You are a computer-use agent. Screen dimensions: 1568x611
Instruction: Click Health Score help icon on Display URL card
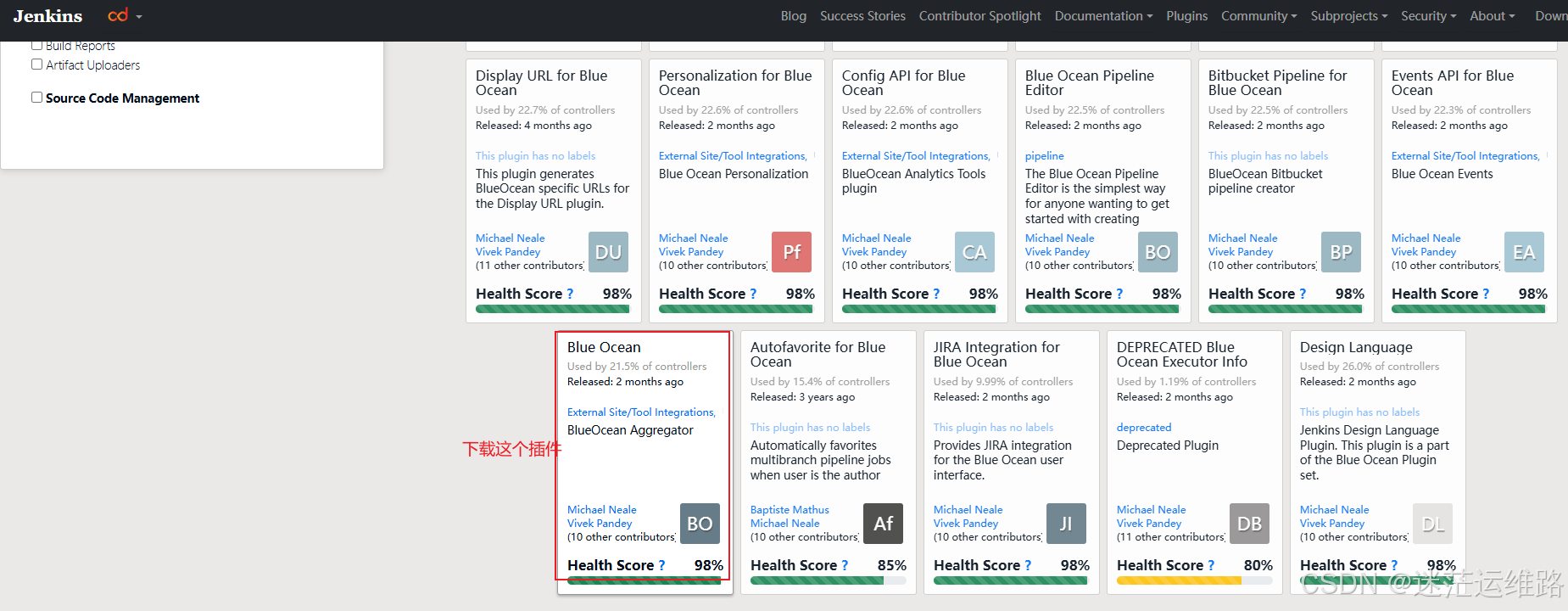click(570, 294)
